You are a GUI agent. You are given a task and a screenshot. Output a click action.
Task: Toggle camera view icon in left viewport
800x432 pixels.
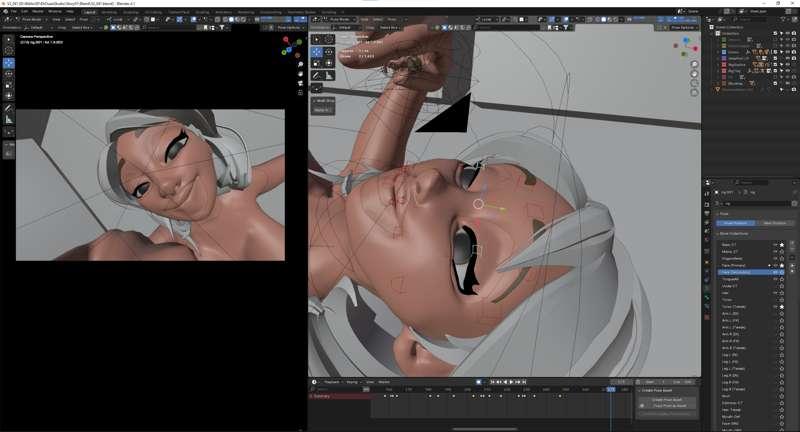pos(301,83)
